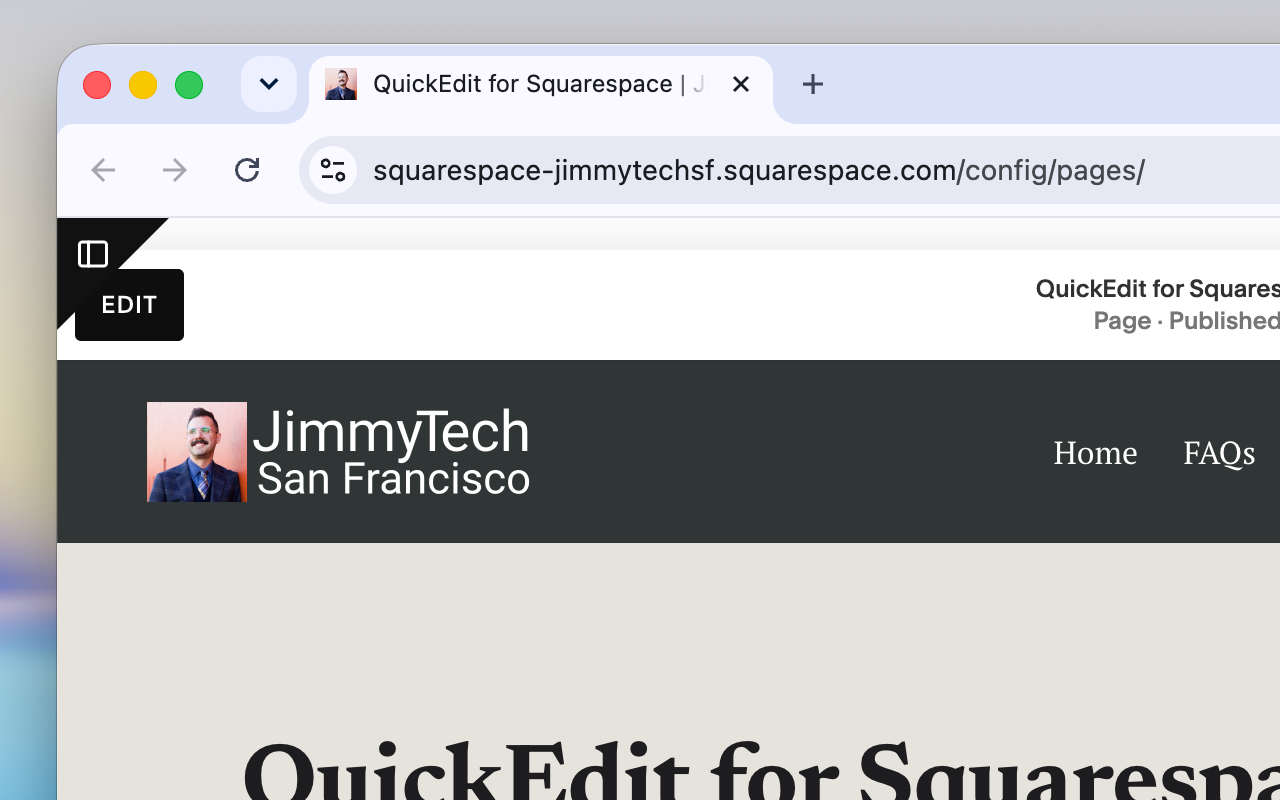The image size is (1280, 800).
Task: Click the green fullscreen window button
Action: (x=189, y=85)
